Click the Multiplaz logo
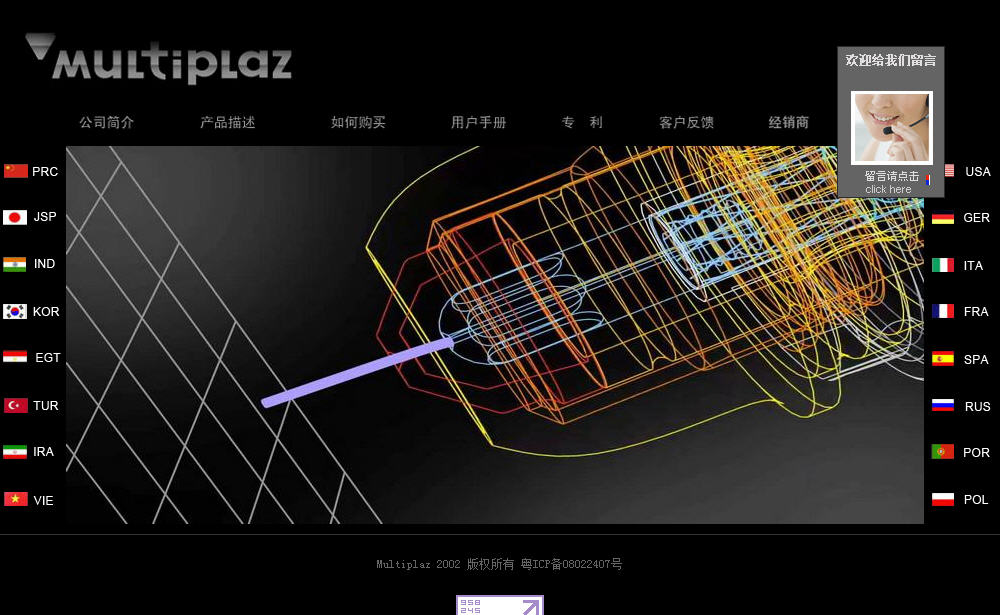This screenshot has width=1000, height=615. click(160, 60)
